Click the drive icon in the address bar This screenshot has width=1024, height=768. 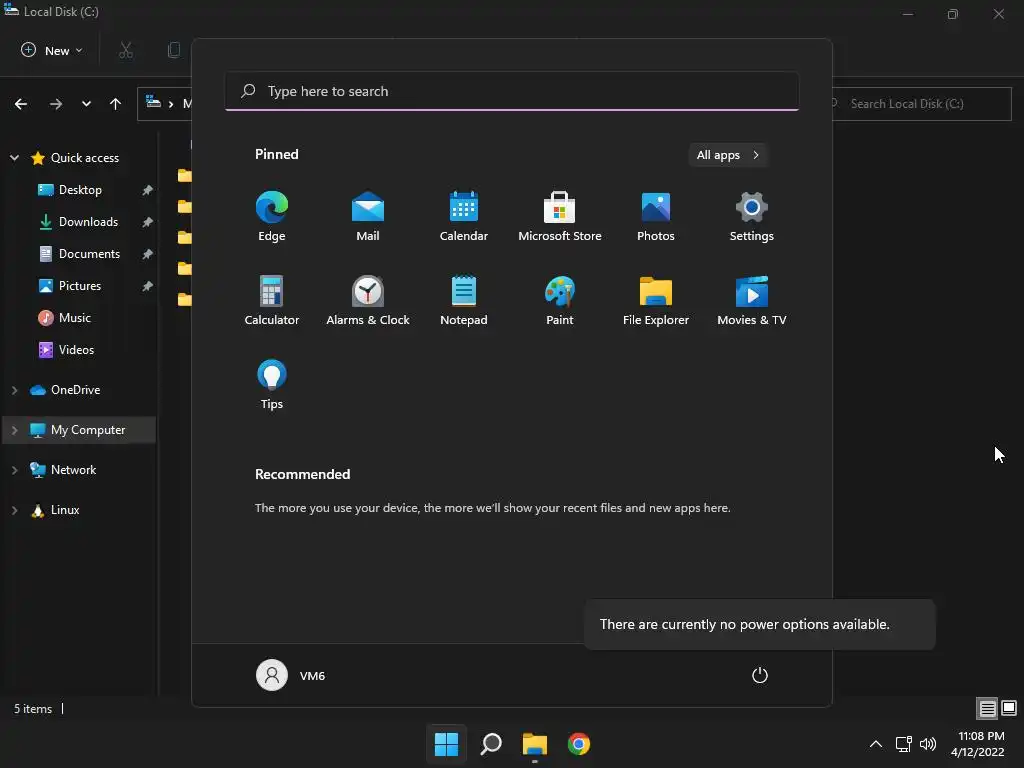(x=153, y=102)
